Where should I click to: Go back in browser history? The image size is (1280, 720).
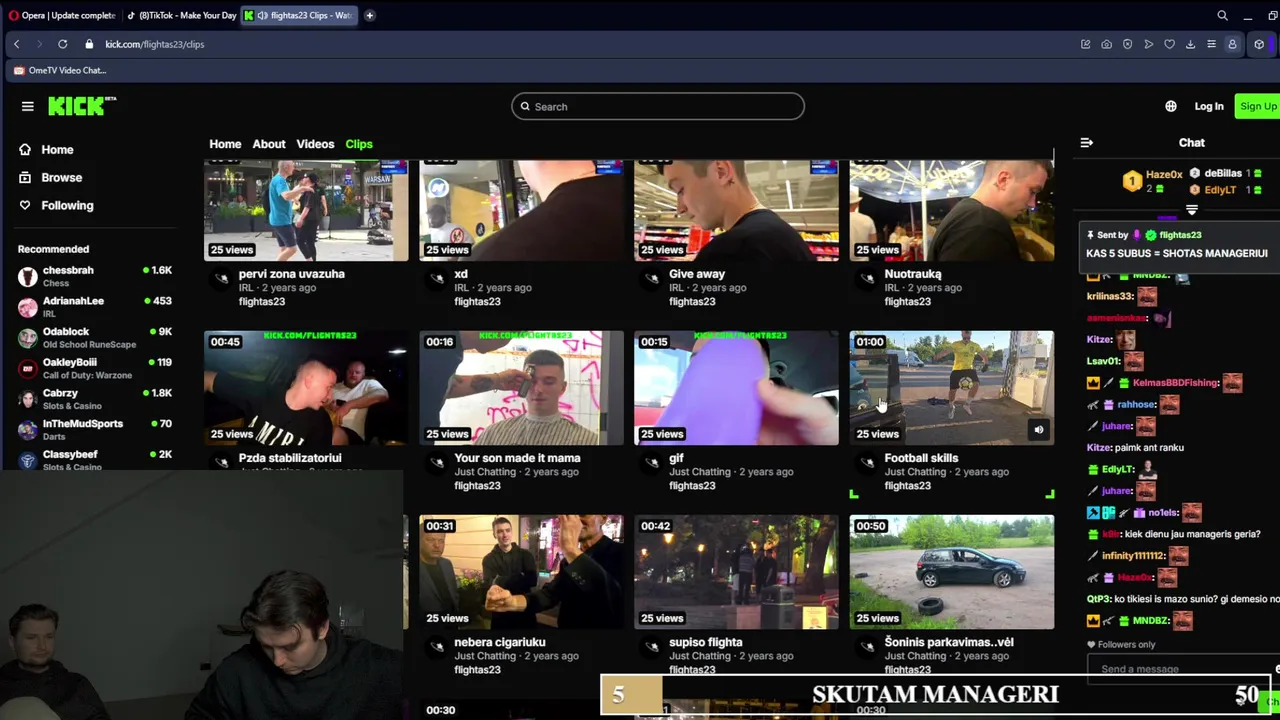click(x=16, y=44)
